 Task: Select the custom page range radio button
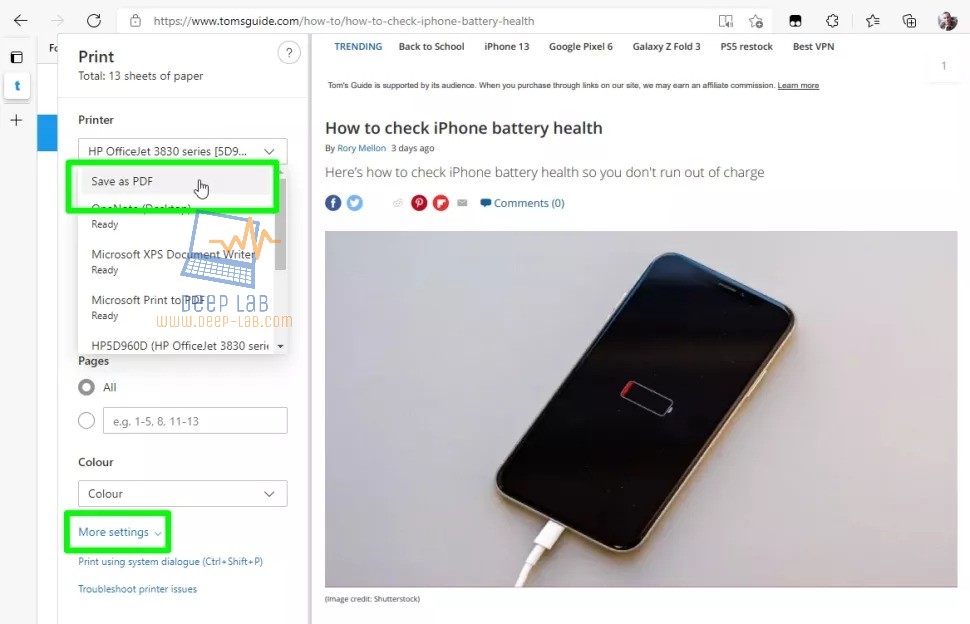click(x=87, y=421)
